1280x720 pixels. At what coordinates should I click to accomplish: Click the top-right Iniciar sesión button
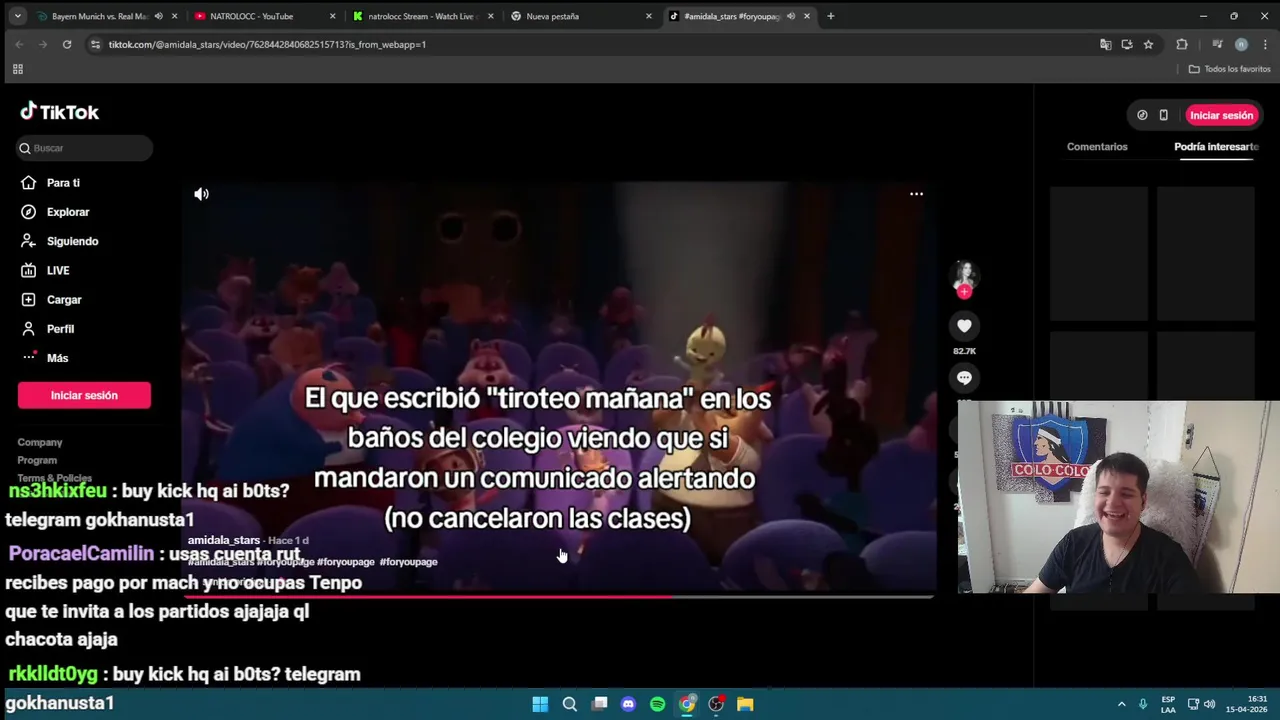click(1221, 115)
